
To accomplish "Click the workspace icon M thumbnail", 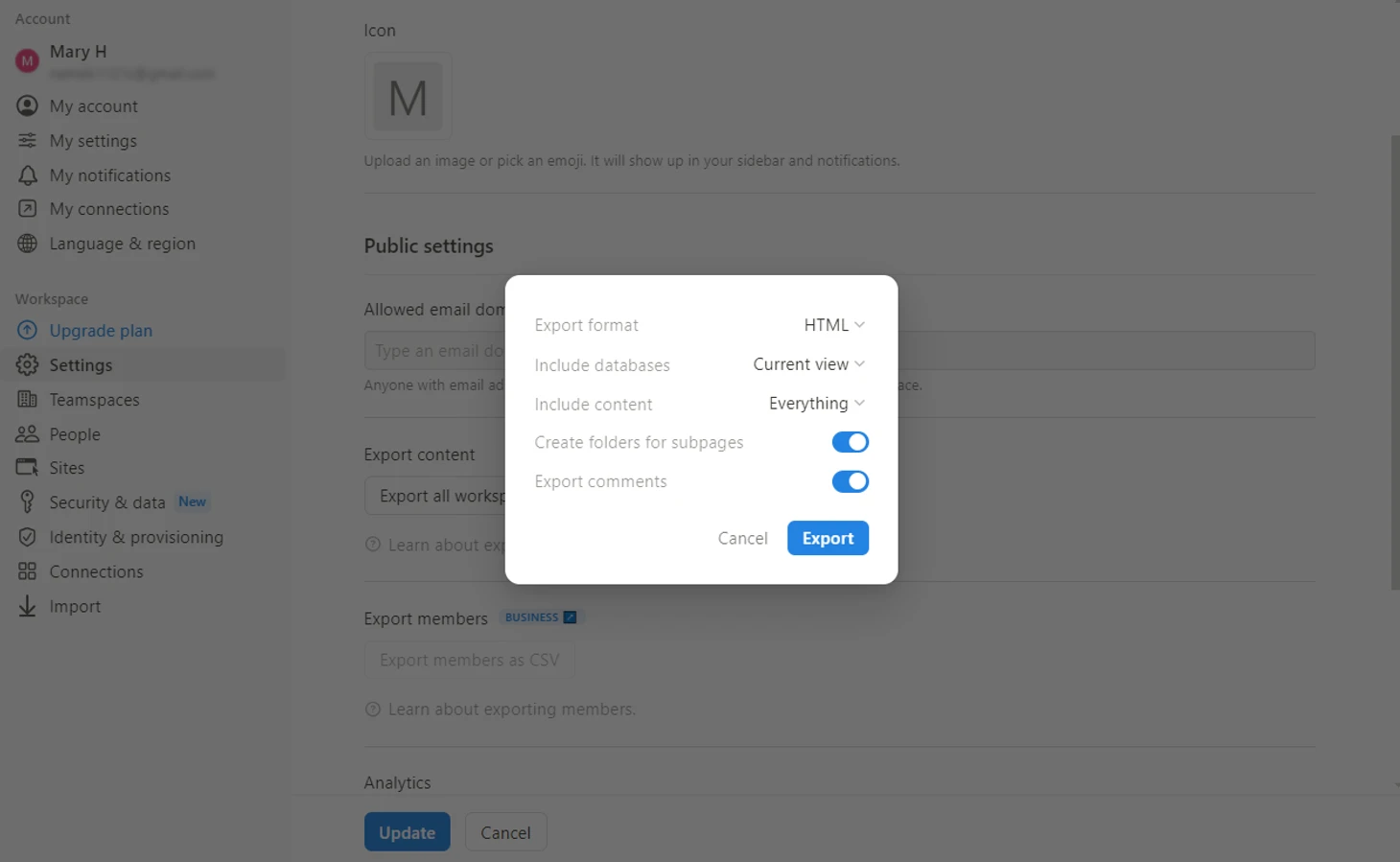I will tap(408, 97).
